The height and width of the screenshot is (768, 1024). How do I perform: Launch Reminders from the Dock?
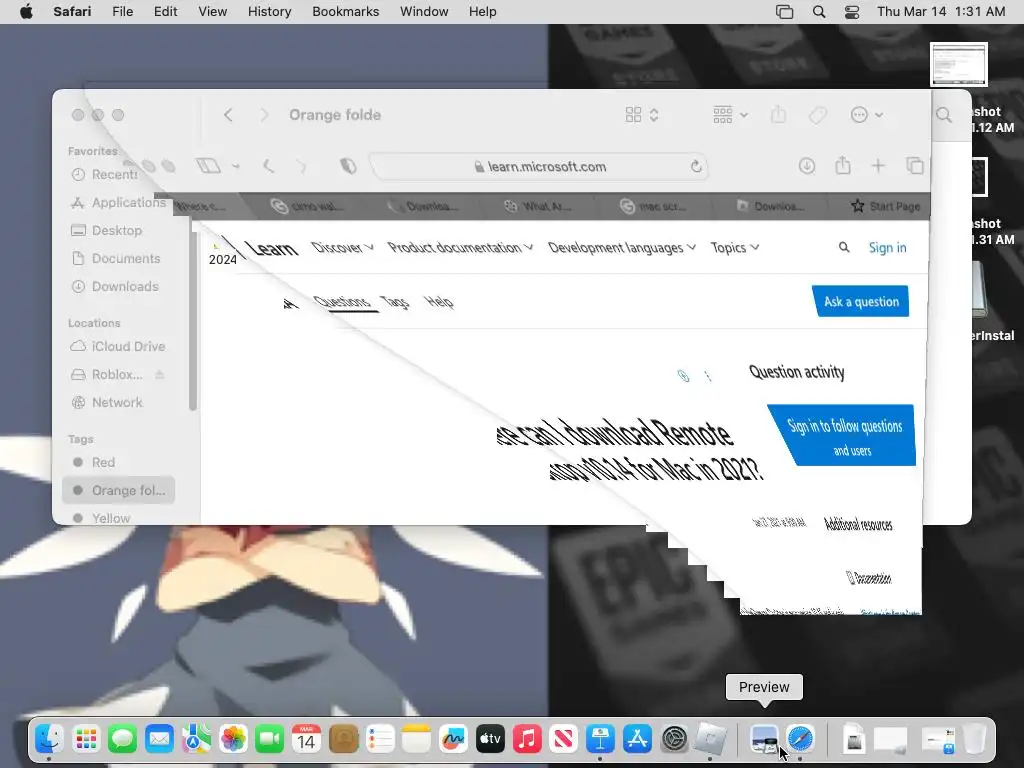[380, 739]
